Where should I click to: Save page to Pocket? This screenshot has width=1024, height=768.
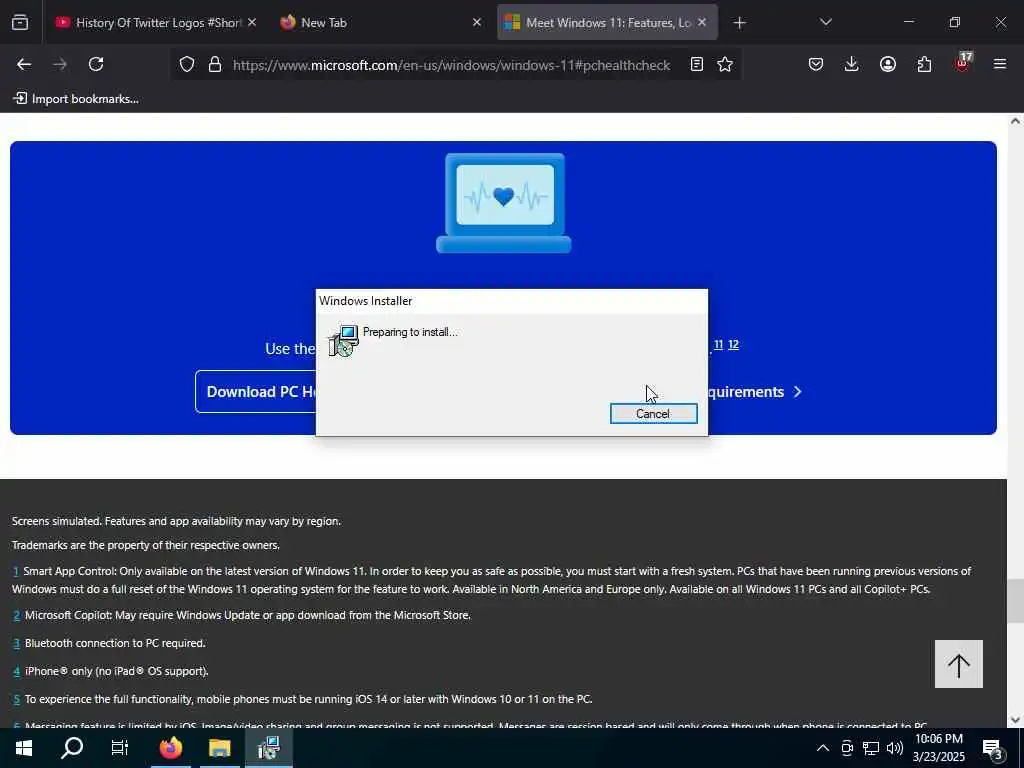point(816,64)
